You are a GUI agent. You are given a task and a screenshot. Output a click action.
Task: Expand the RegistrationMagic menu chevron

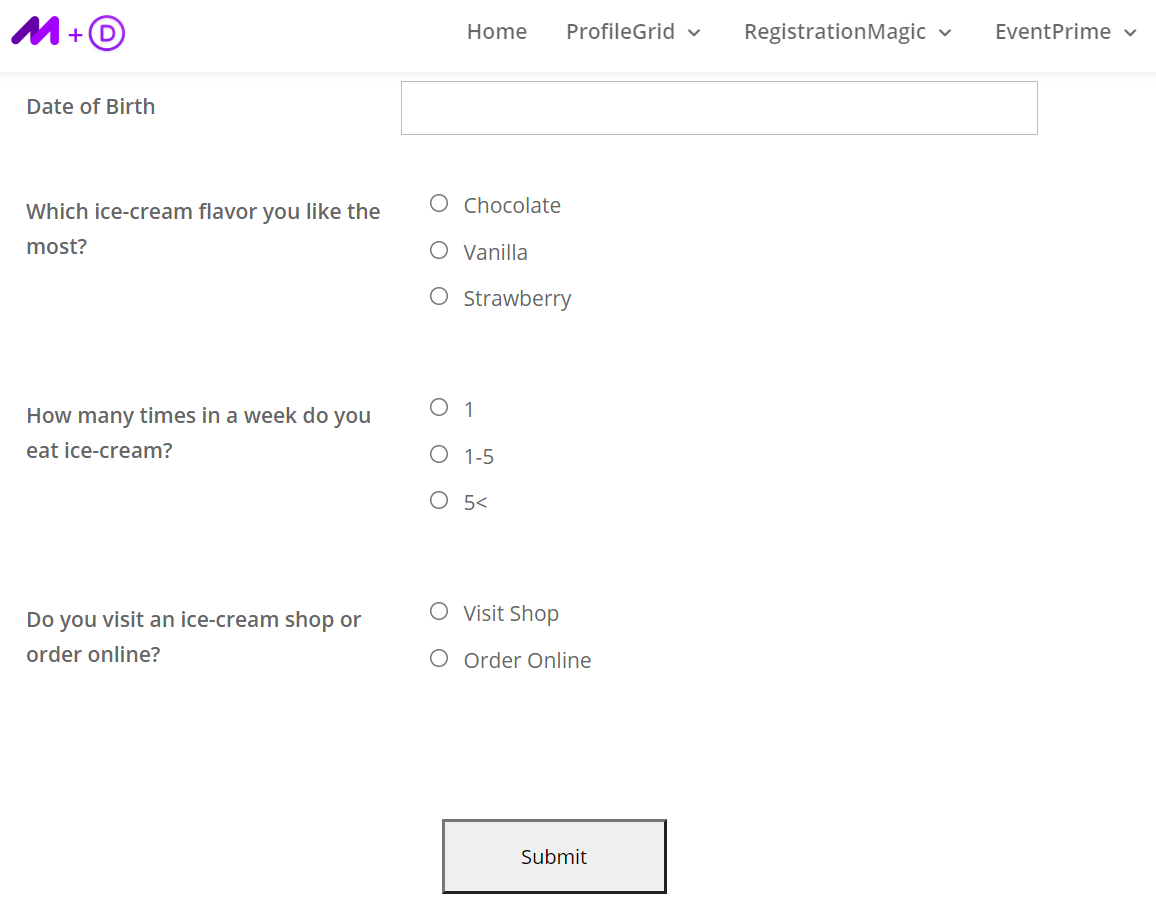945,32
